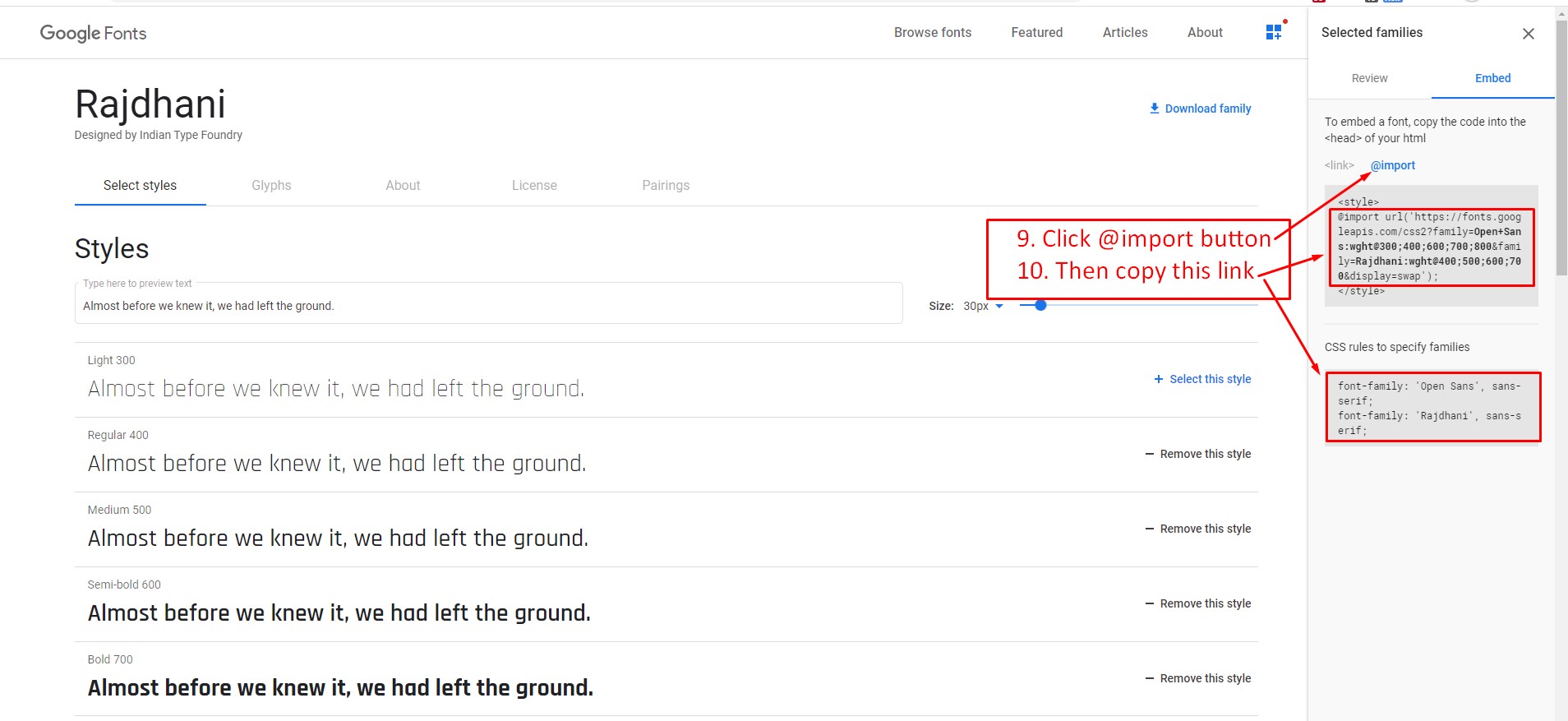1568x721 pixels.
Task: Choose the @import embed option
Action: point(1393,165)
